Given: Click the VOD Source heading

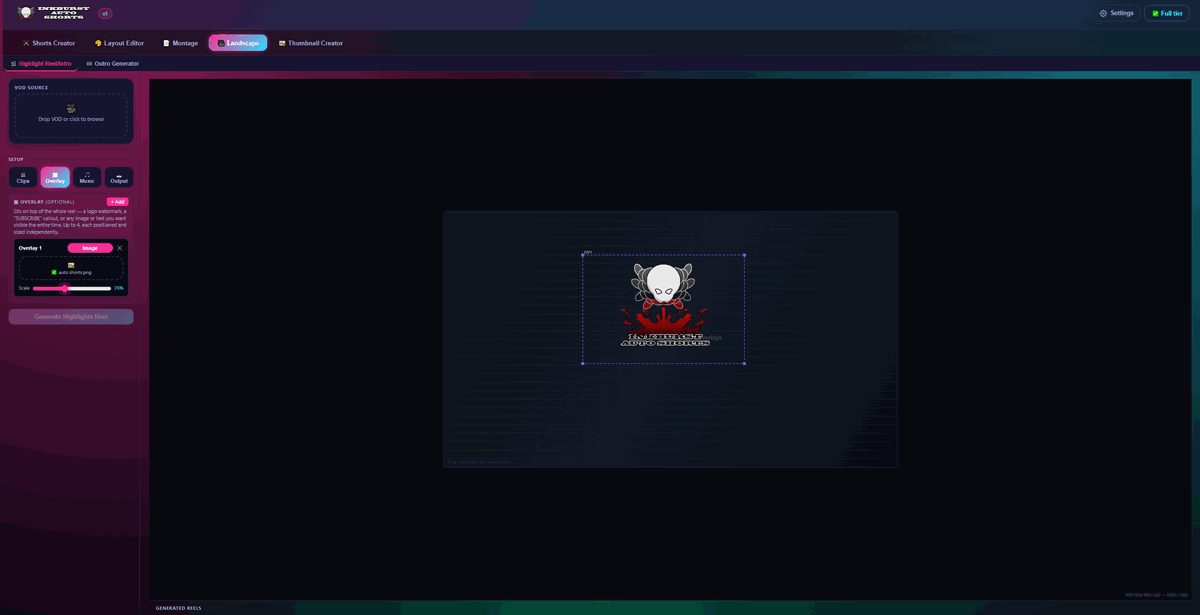Looking at the screenshot, I should (31, 87).
